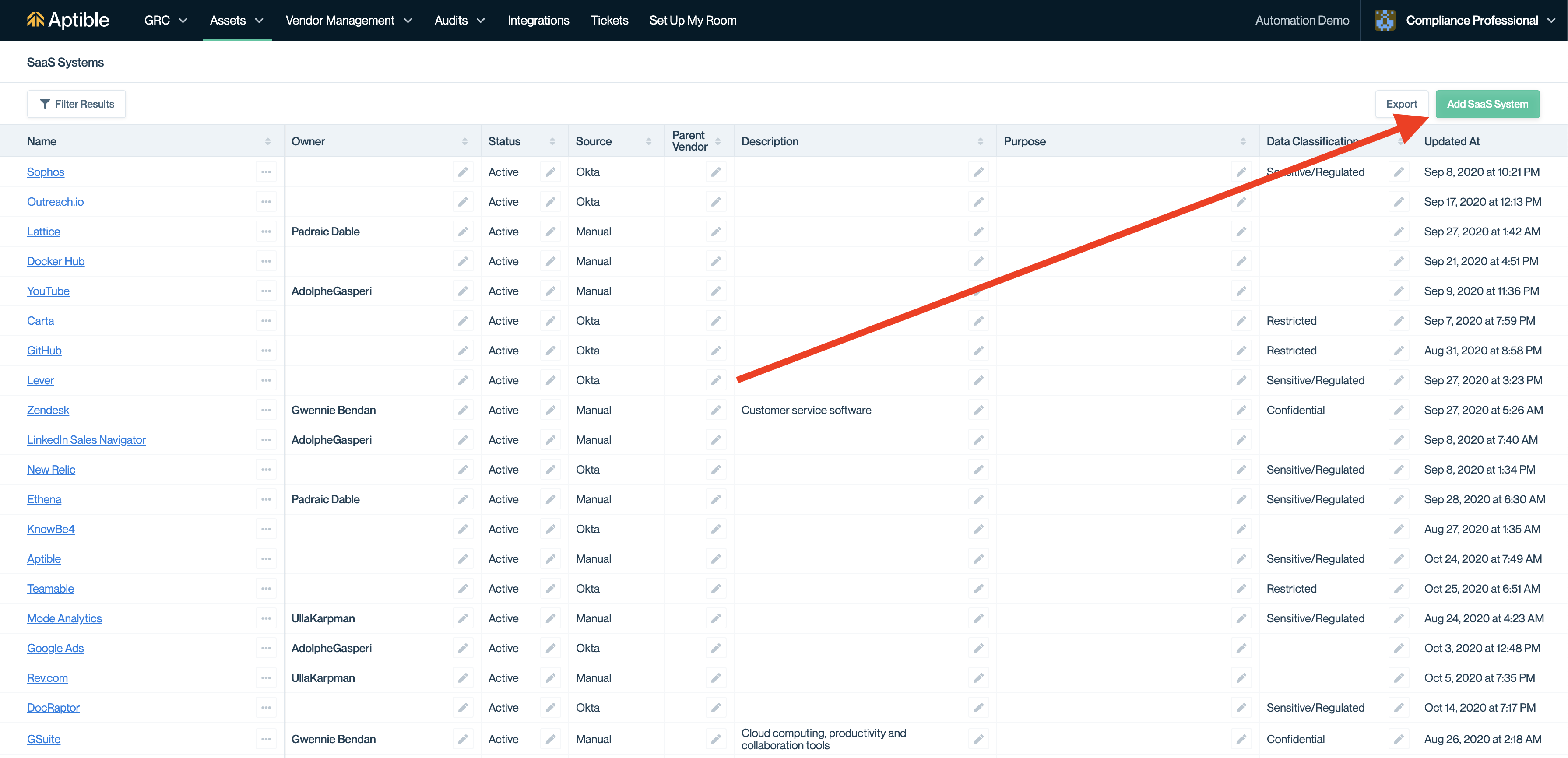1568x758 pixels.
Task: Sort the table by the Name column
Action: pyautogui.click(x=268, y=141)
